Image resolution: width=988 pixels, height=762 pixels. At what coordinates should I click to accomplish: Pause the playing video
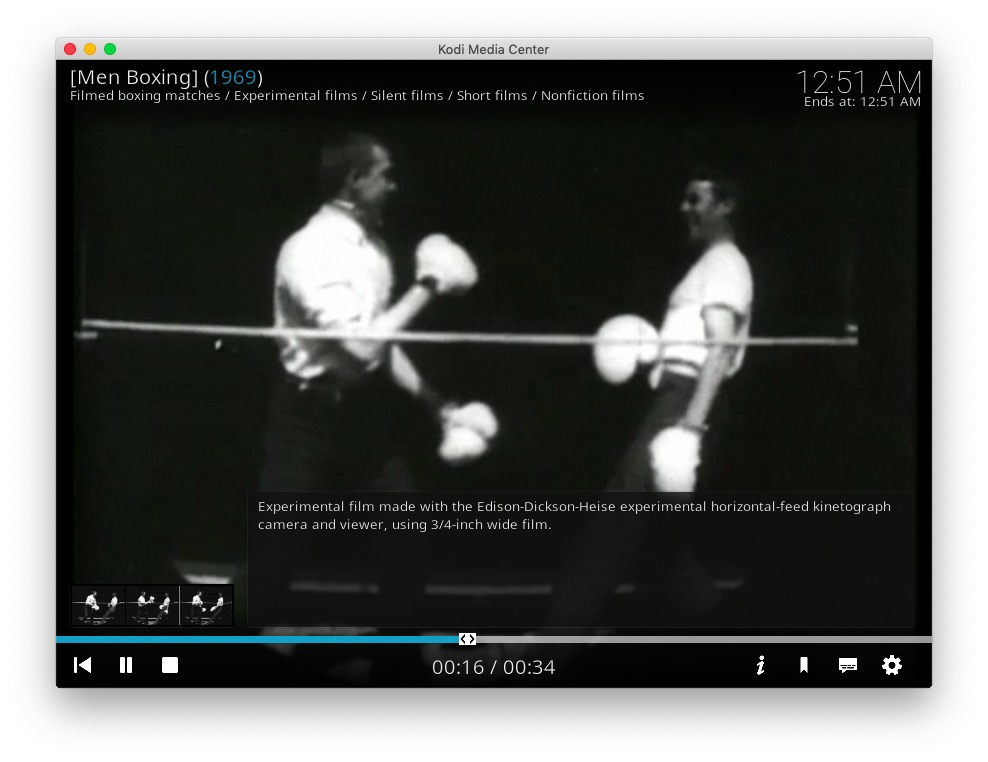(x=126, y=665)
